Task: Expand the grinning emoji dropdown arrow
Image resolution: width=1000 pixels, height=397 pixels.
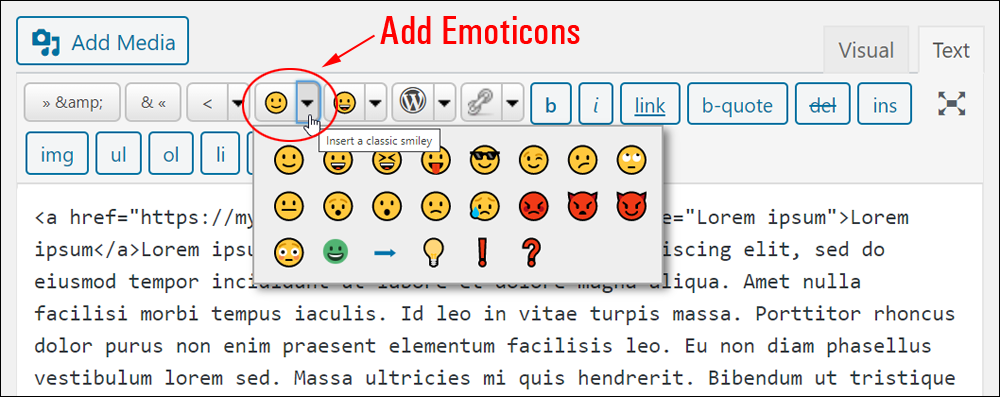Action: tap(376, 103)
